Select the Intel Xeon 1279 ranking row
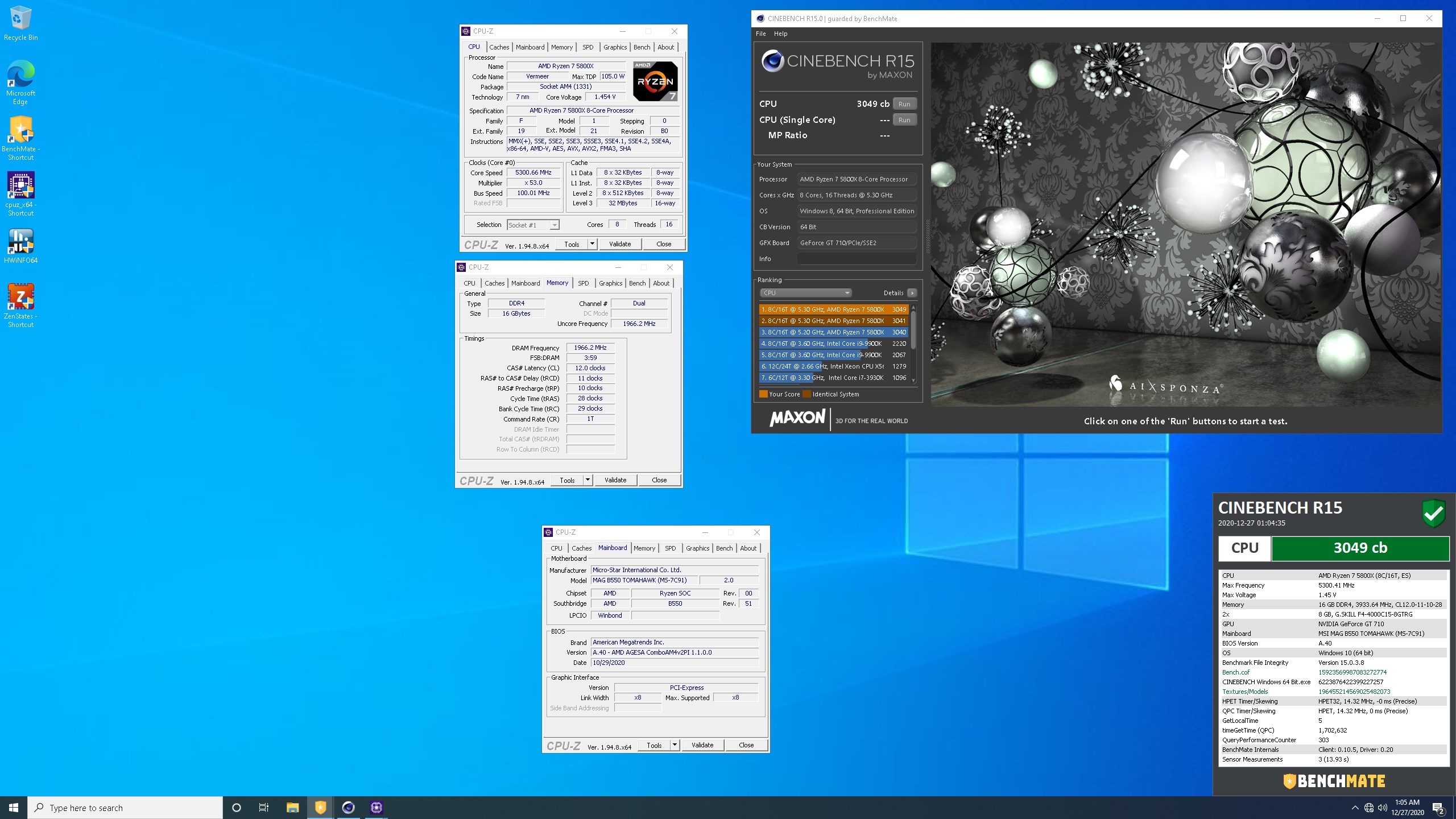1456x819 pixels. pyautogui.click(x=834, y=366)
